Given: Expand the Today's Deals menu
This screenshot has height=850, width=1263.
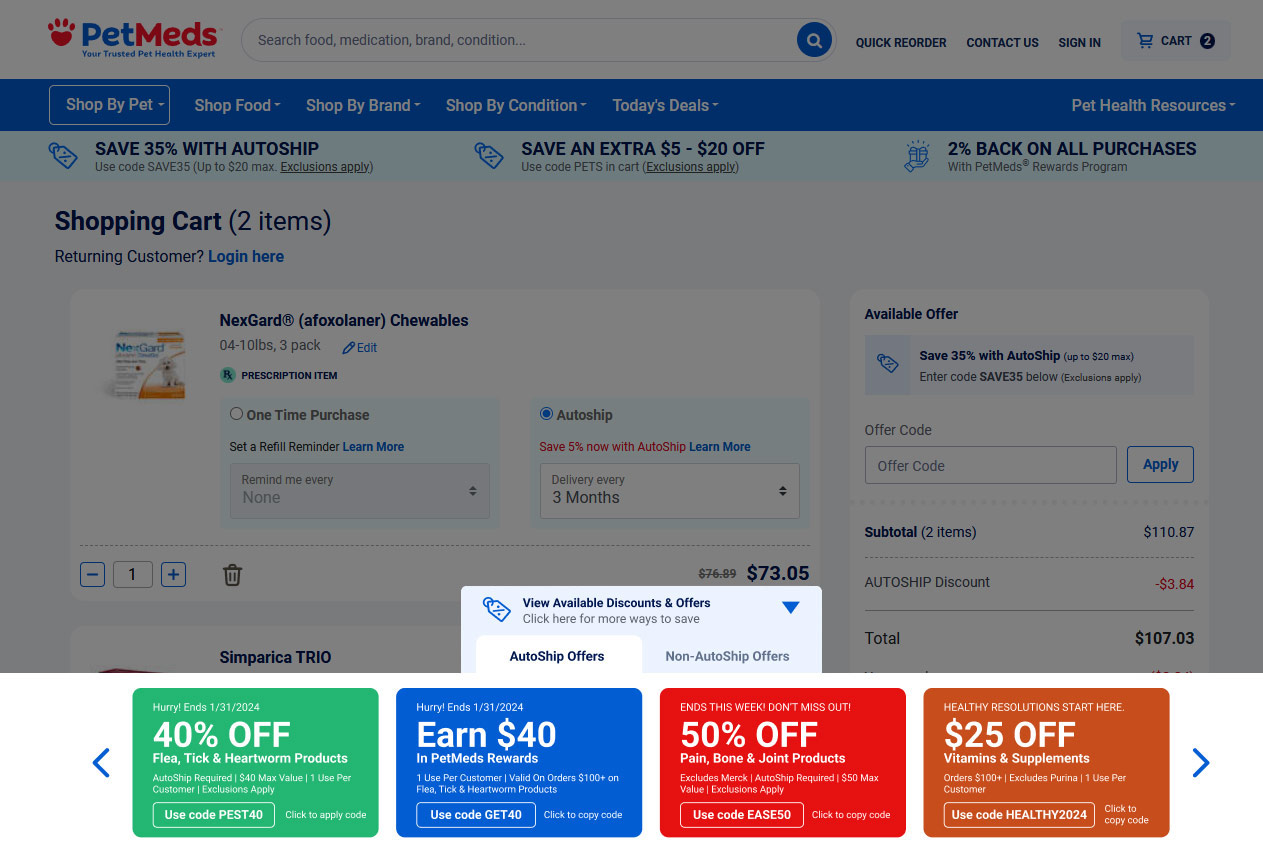Looking at the screenshot, I should coord(665,105).
